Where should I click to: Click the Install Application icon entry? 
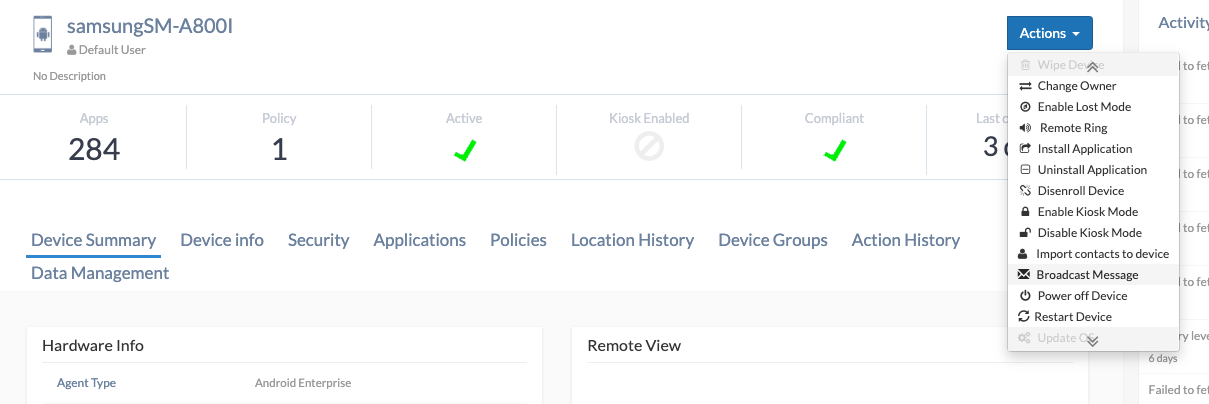coord(1094,149)
